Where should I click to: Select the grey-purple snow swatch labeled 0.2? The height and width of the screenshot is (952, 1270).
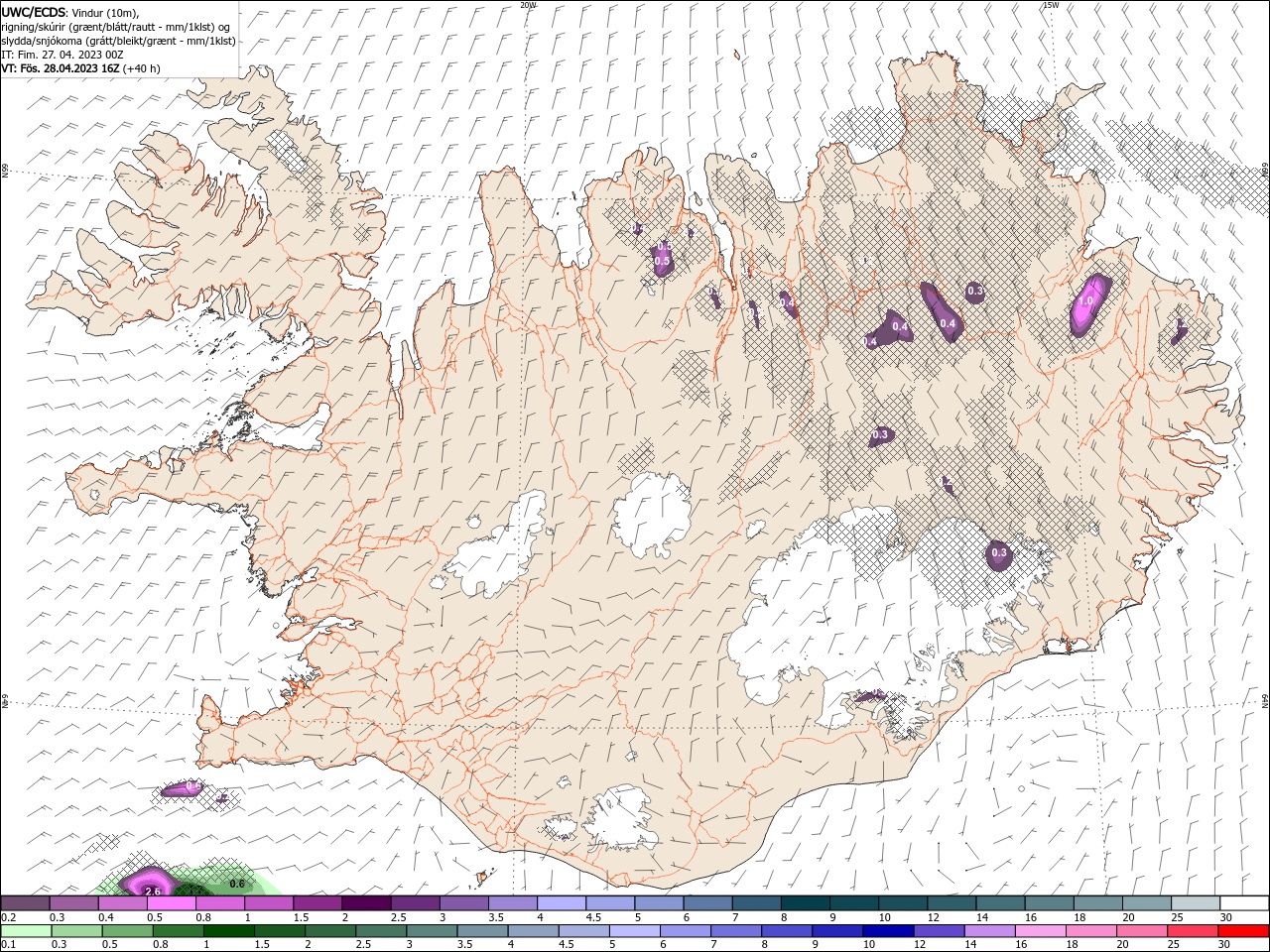point(26,903)
